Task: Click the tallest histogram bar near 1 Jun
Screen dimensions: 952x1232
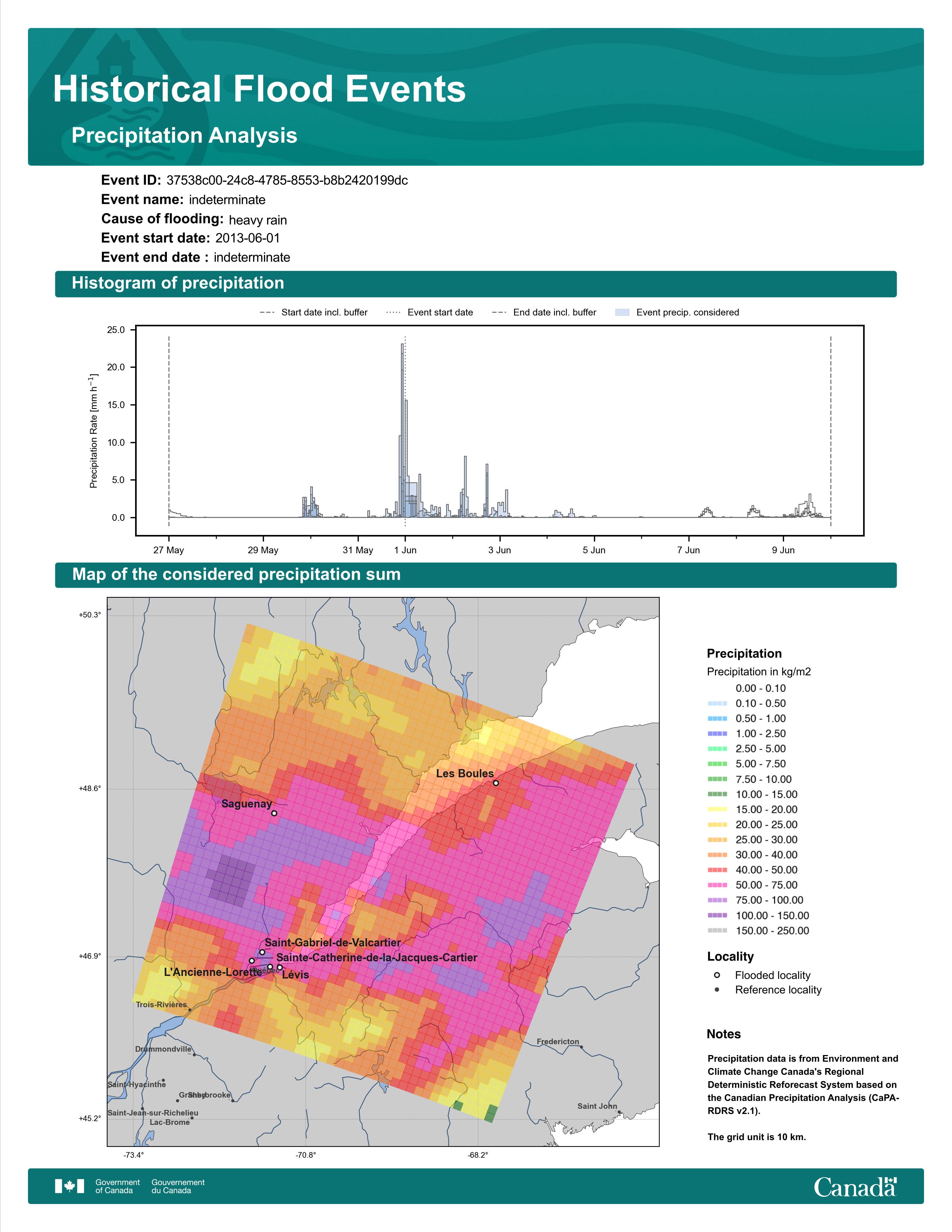Action: [403, 430]
